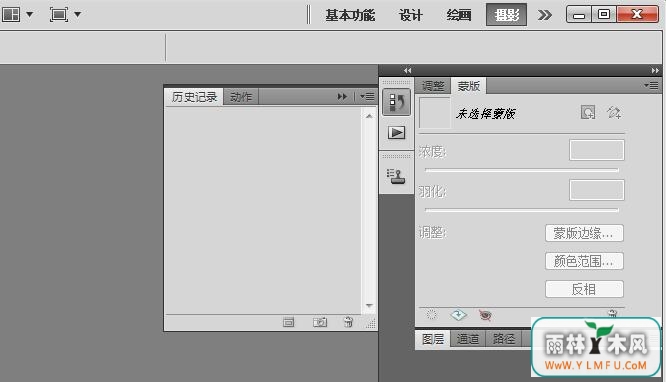Screen dimensions: 666x382
Task: Switch to the 路径 tab
Action: 504,339
